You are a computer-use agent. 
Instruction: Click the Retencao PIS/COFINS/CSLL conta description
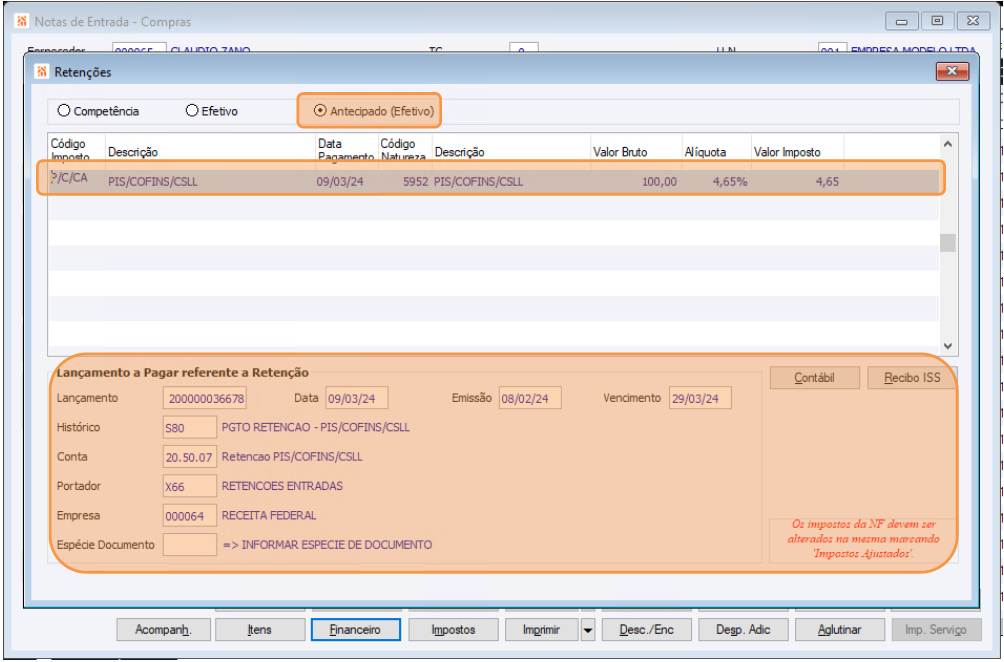292,456
